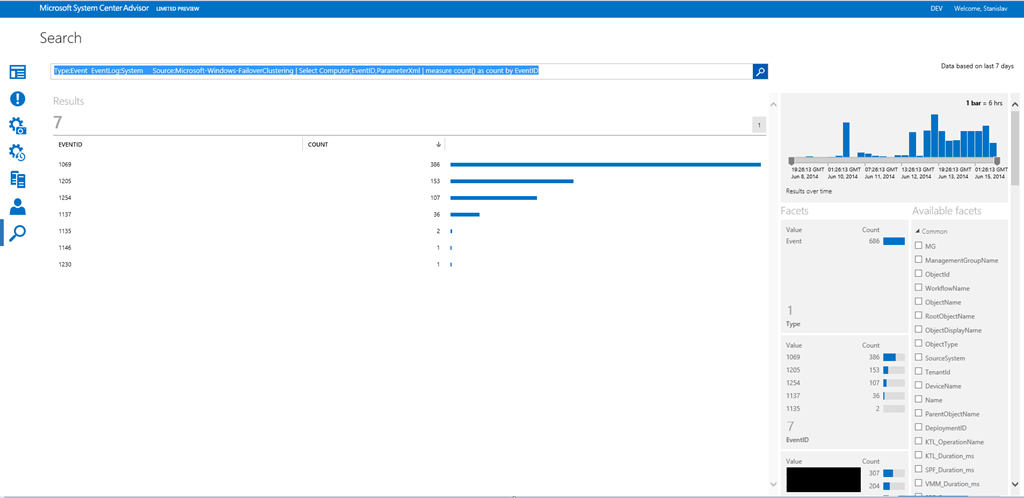Open configuration change history gear-clock icon
Image resolution: width=1024 pixels, height=498 pixels.
pos(17,153)
